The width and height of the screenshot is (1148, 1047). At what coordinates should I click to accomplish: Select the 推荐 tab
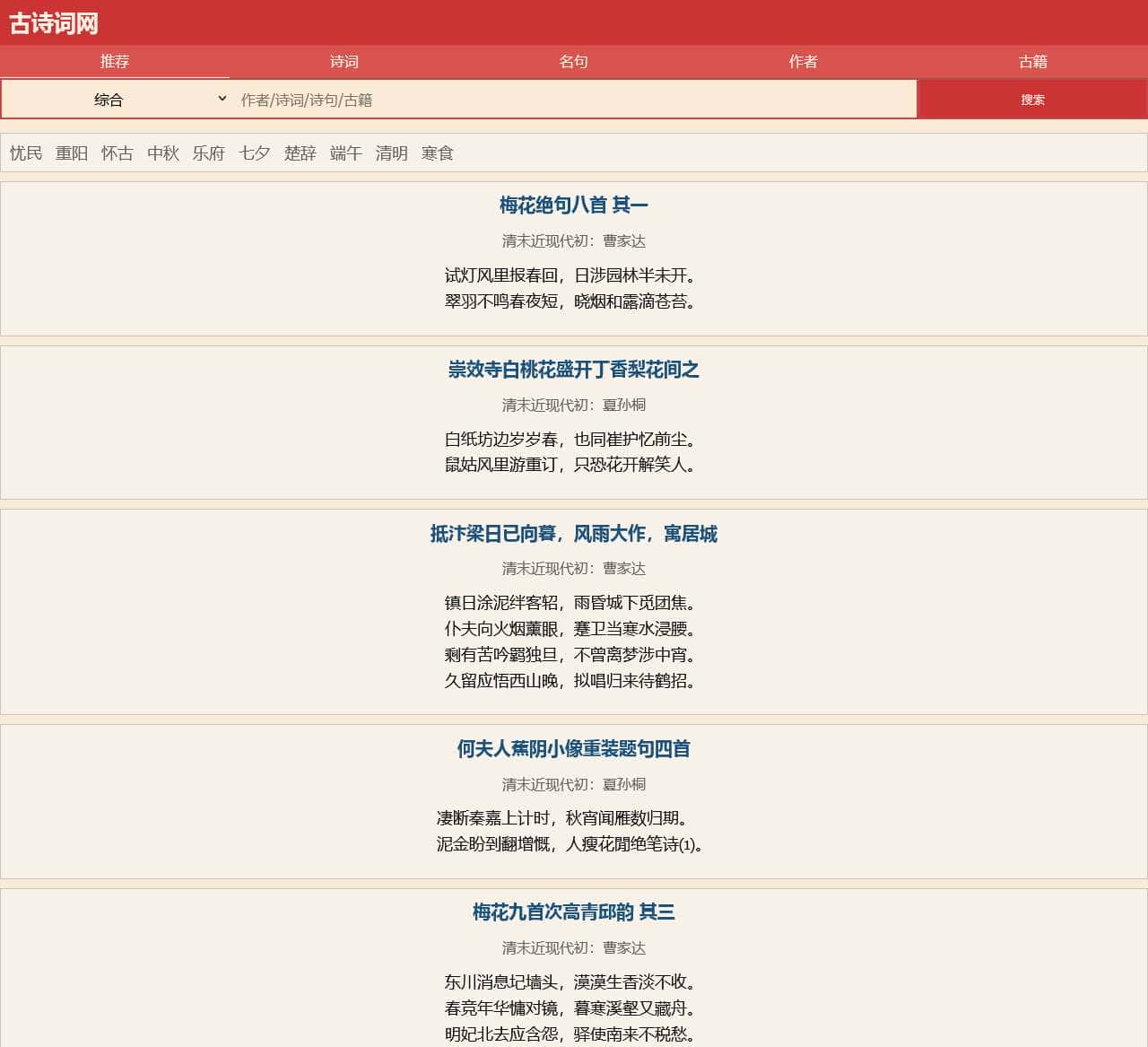tap(115, 62)
